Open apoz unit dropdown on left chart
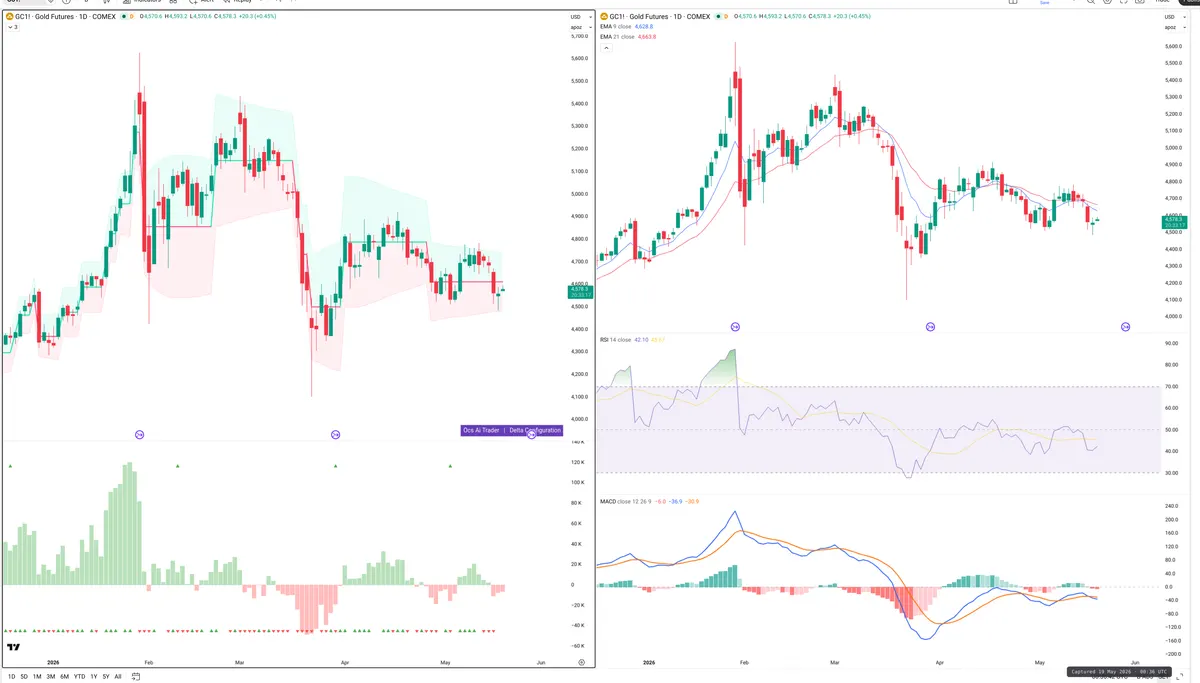 pyautogui.click(x=580, y=27)
